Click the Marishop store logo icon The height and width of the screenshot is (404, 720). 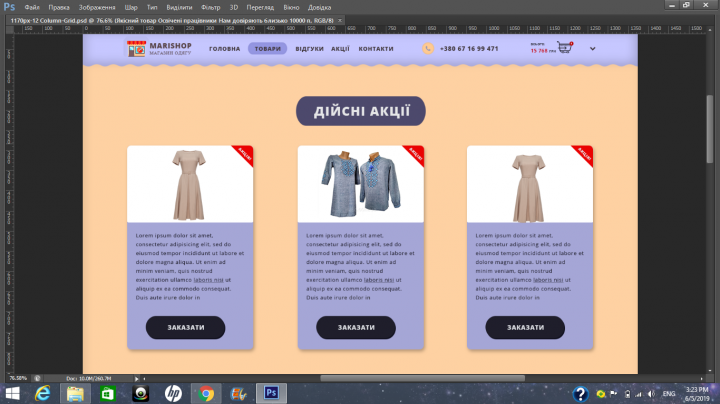pos(136,49)
